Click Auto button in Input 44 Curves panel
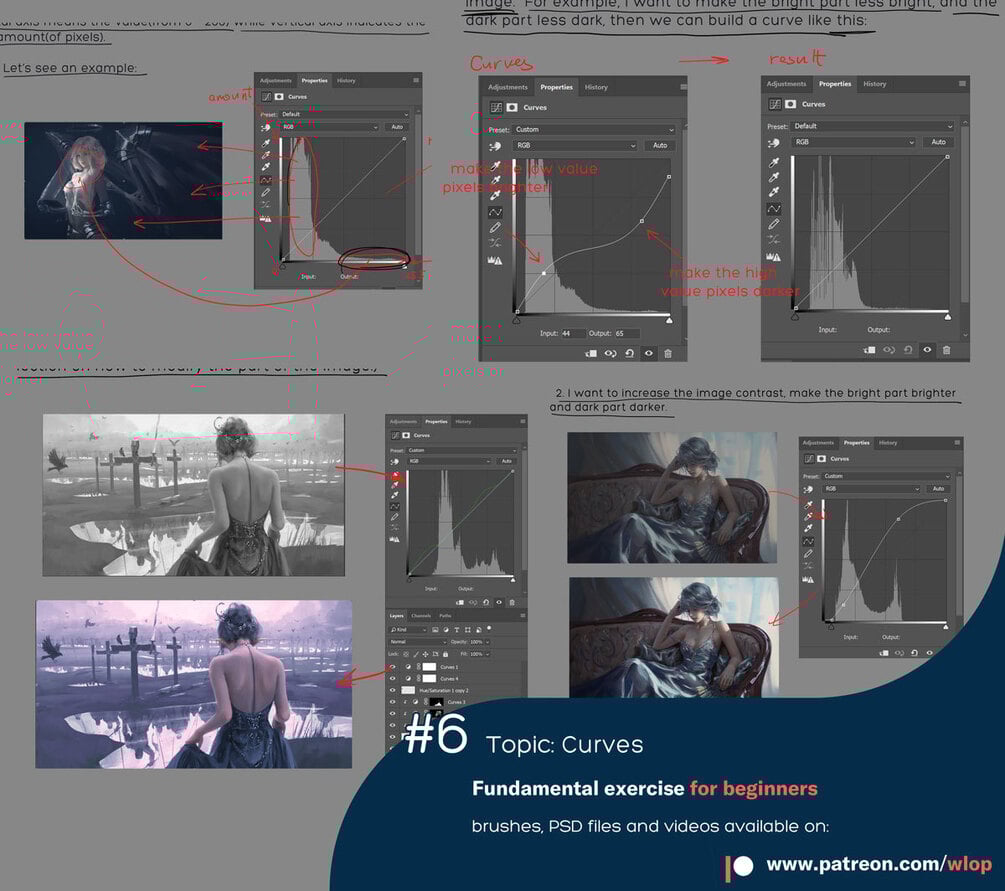The height and width of the screenshot is (891, 1005). [x=660, y=146]
